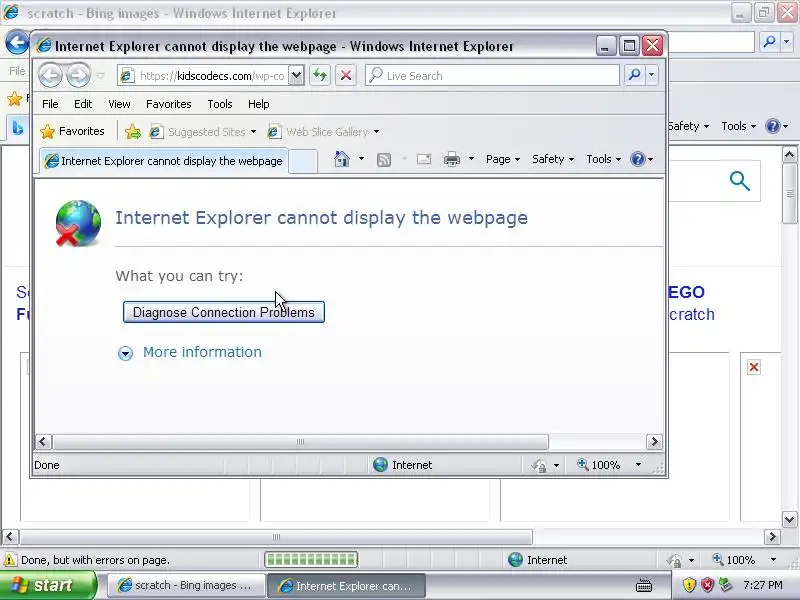Viewport: 800px width, 600px height.
Task: Expand the Suggested Sites dropdown
Action: pyautogui.click(x=254, y=132)
